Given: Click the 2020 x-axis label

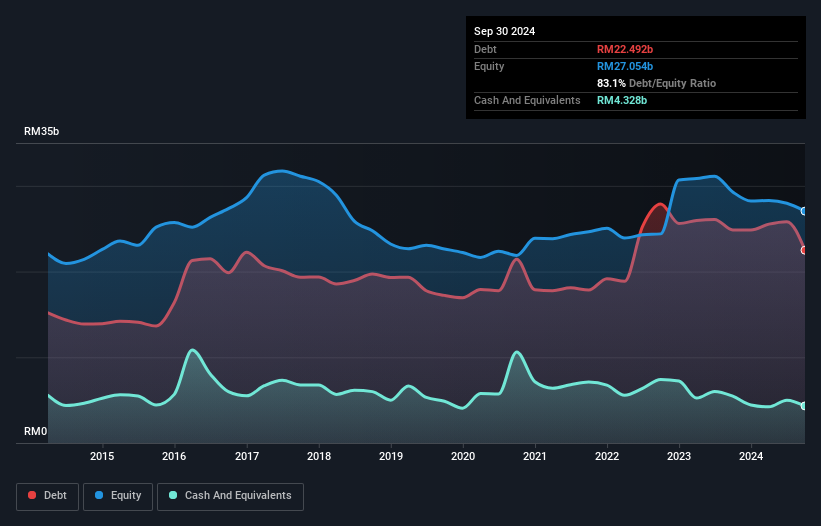Looking at the screenshot, I should [463, 456].
